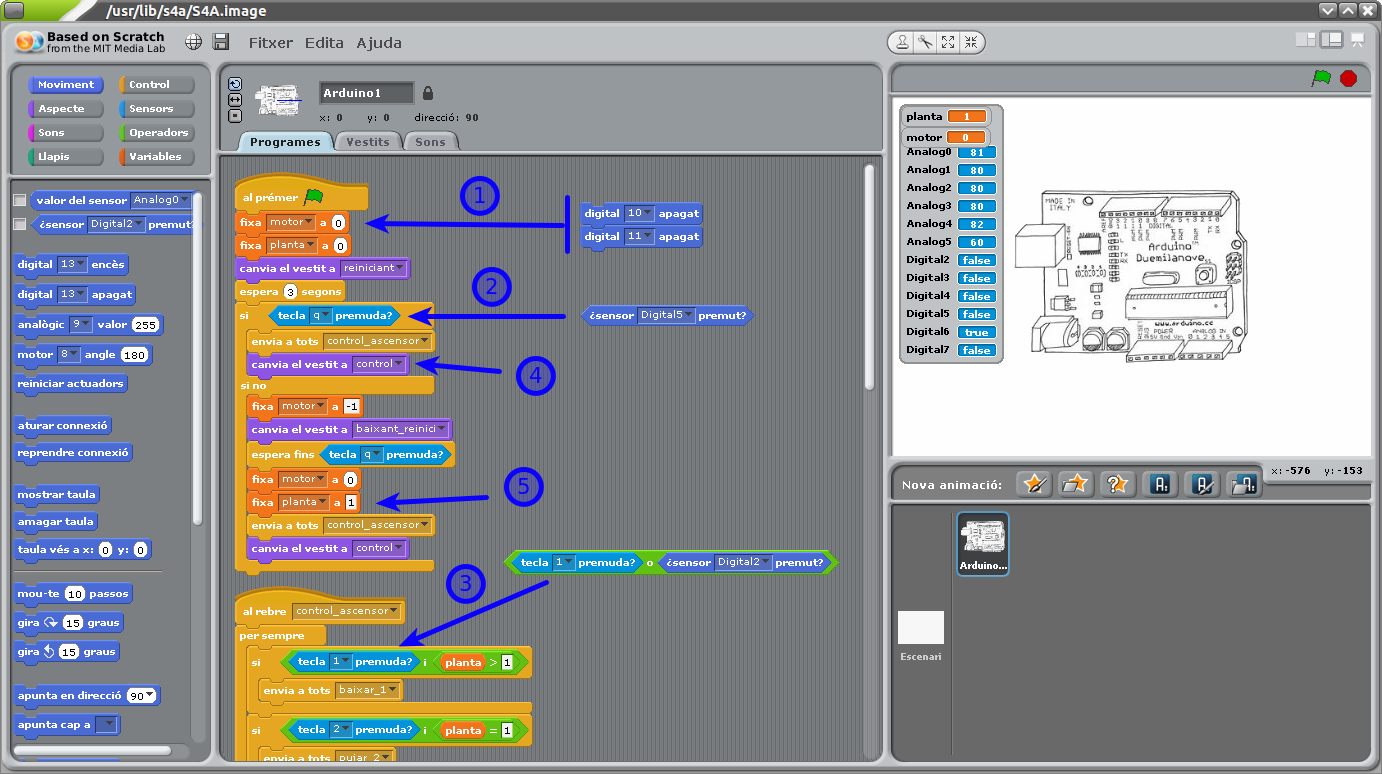Click the sprite name field 'Arduino1'

(x=367, y=93)
